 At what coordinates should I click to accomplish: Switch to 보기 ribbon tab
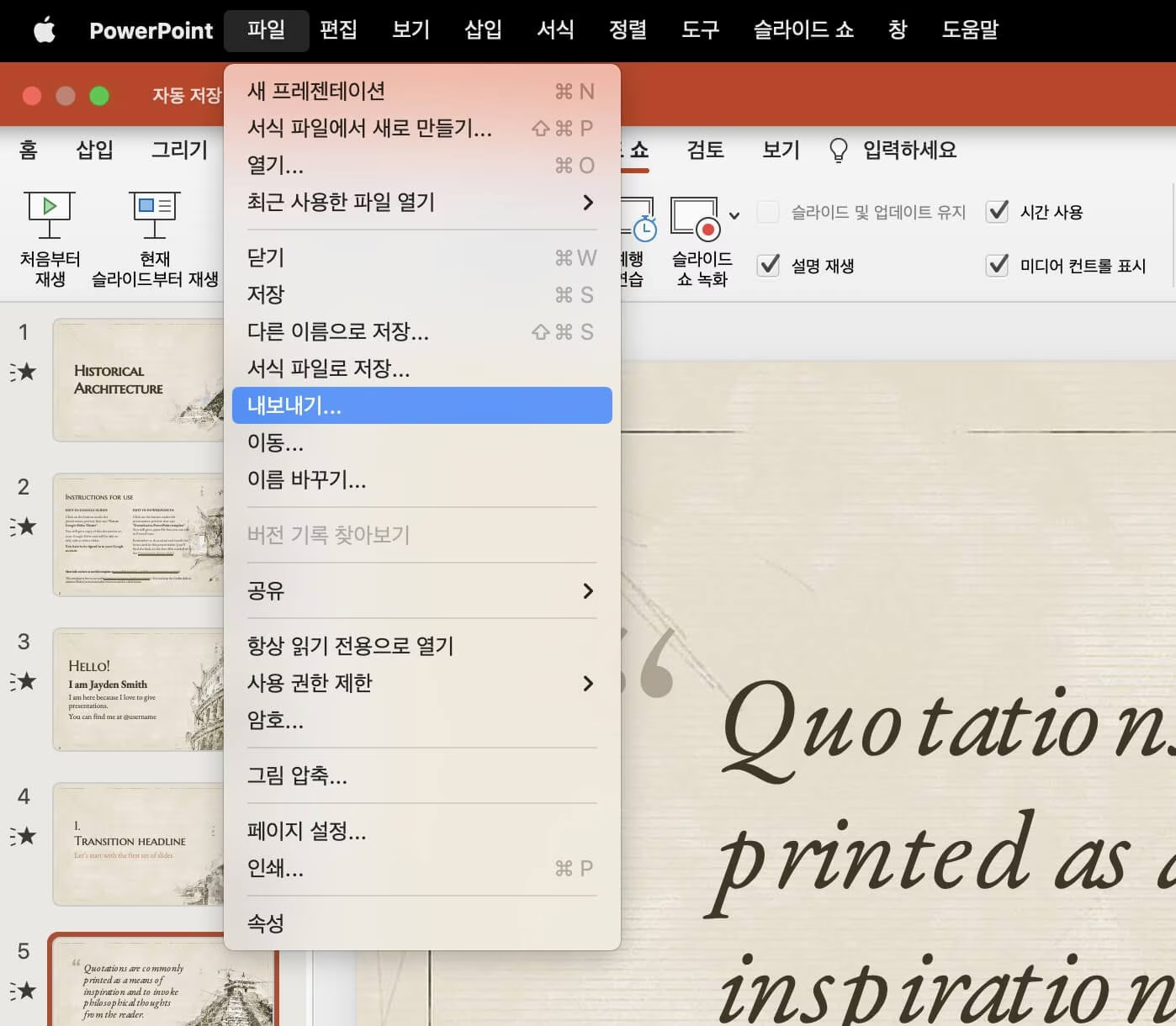point(781,150)
